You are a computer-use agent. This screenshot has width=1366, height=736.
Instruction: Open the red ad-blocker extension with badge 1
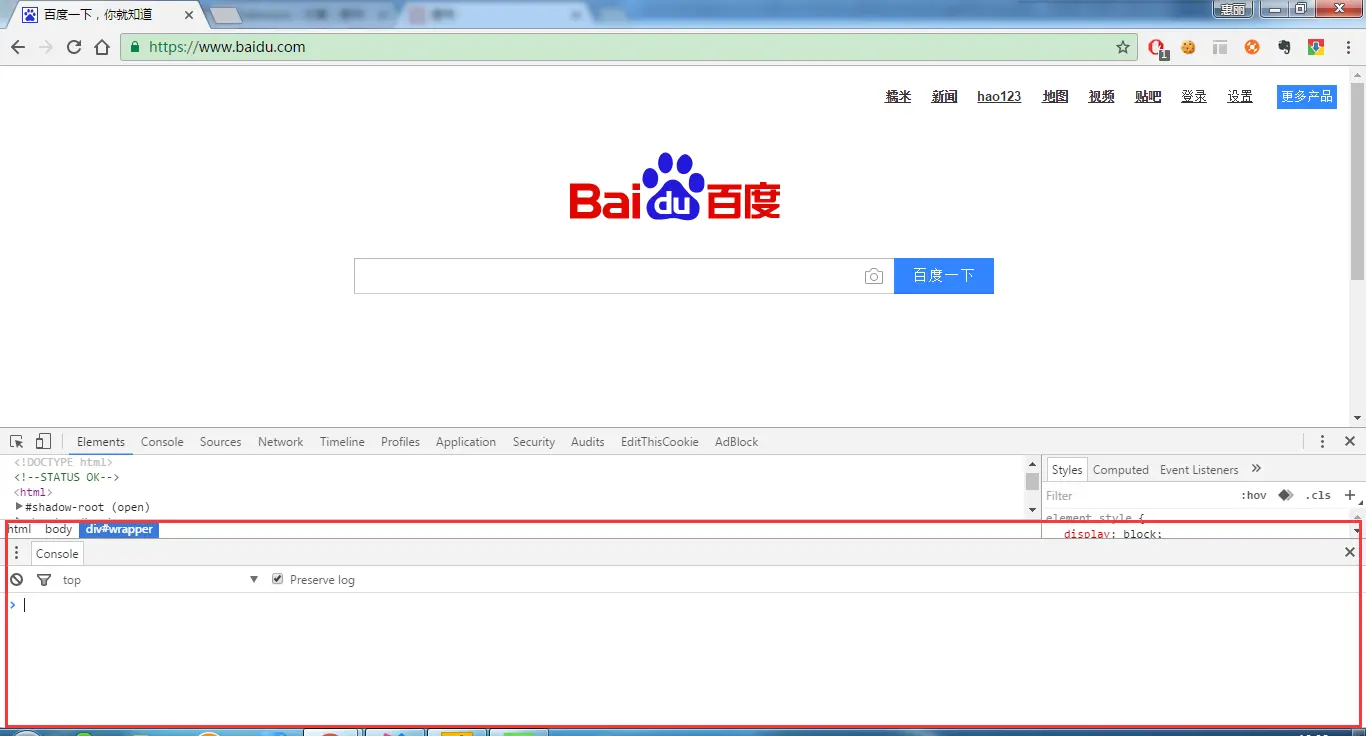point(1157,47)
